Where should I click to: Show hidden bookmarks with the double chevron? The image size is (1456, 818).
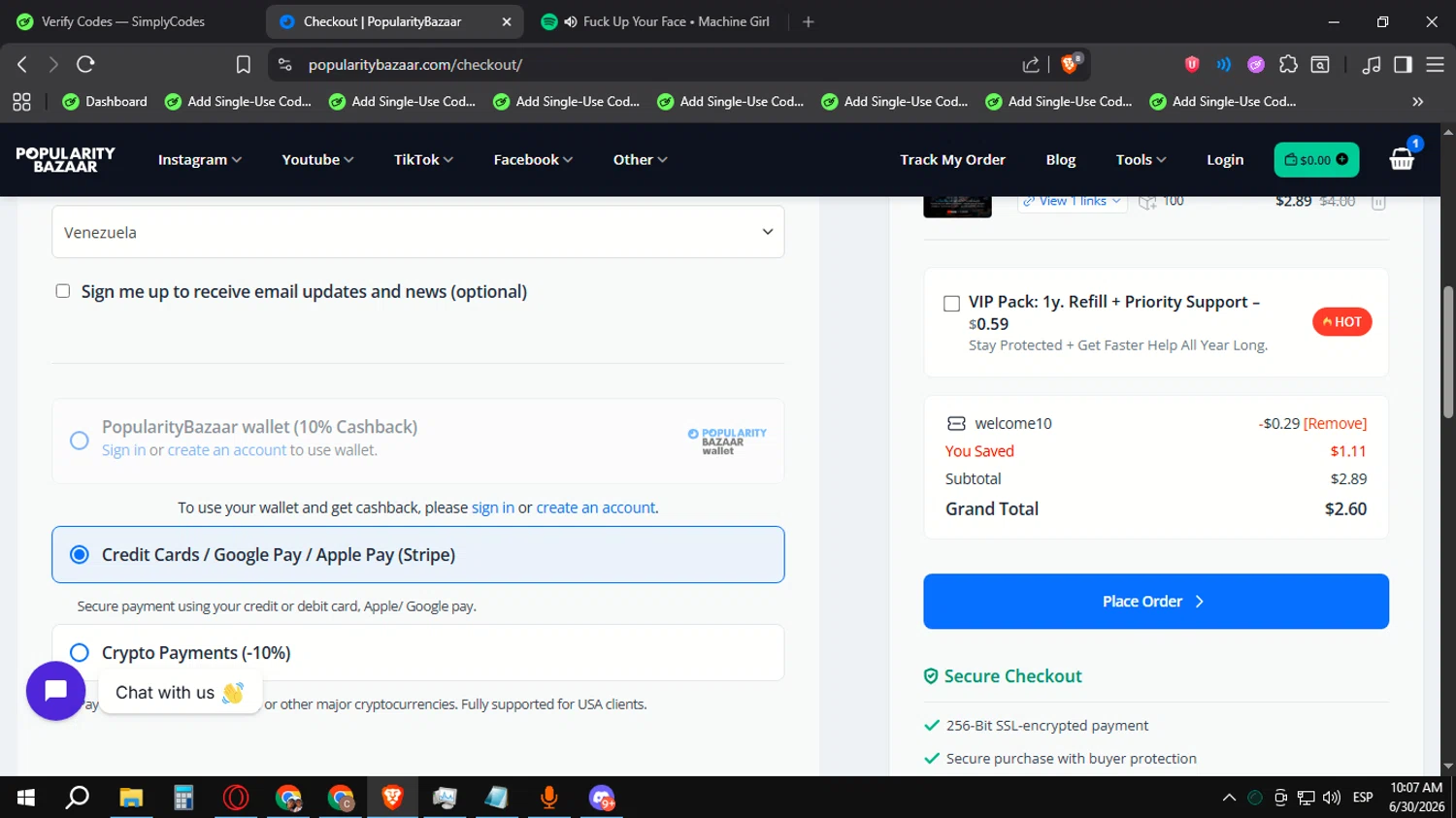click(x=1418, y=102)
